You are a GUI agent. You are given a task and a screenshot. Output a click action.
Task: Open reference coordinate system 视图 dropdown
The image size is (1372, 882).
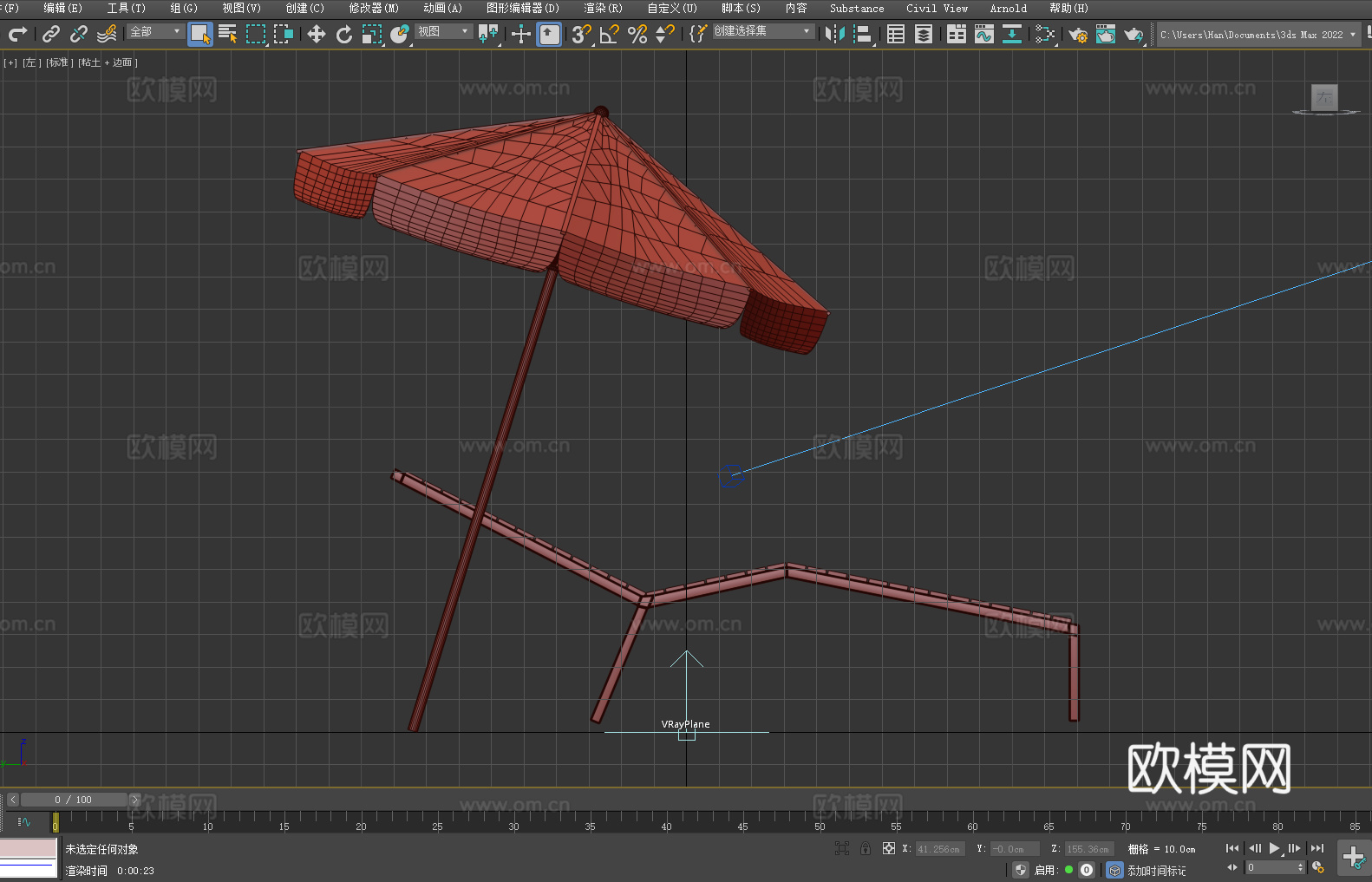pyautogui.click(x=443, y=31)
